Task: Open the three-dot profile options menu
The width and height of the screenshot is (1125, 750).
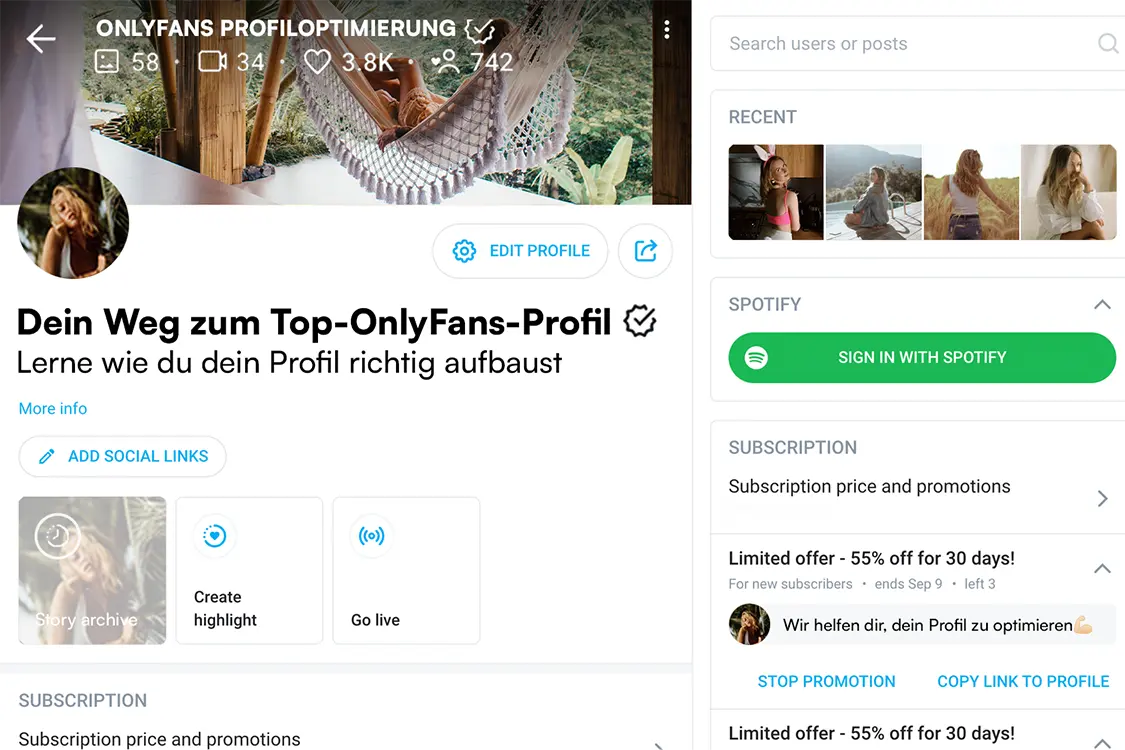Action: [667, 31]
